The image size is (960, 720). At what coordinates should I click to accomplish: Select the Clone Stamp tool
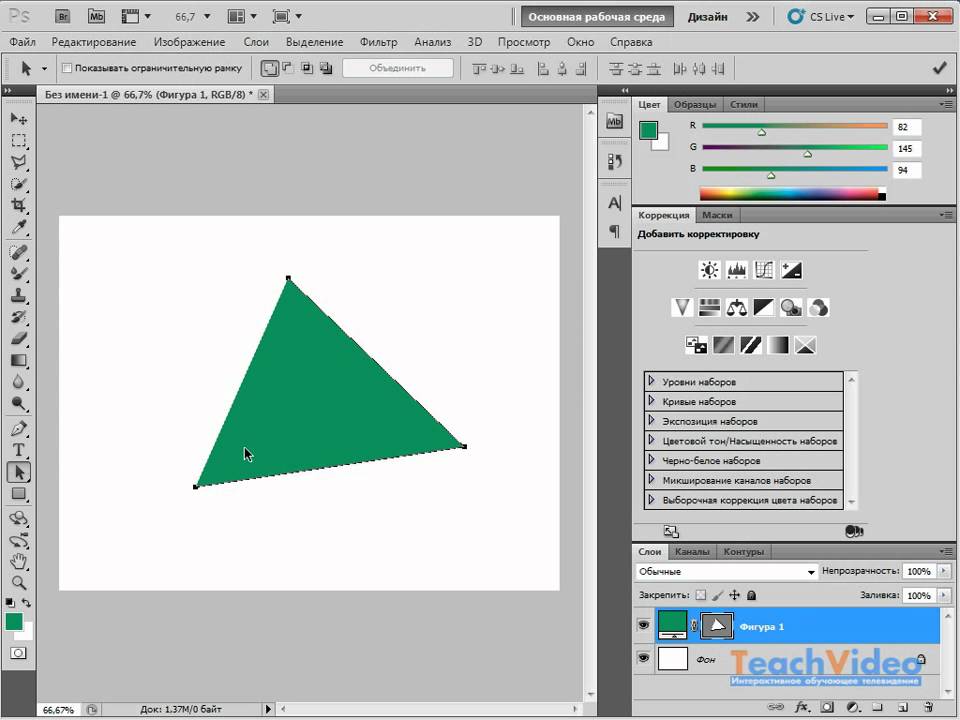[18, 296]
